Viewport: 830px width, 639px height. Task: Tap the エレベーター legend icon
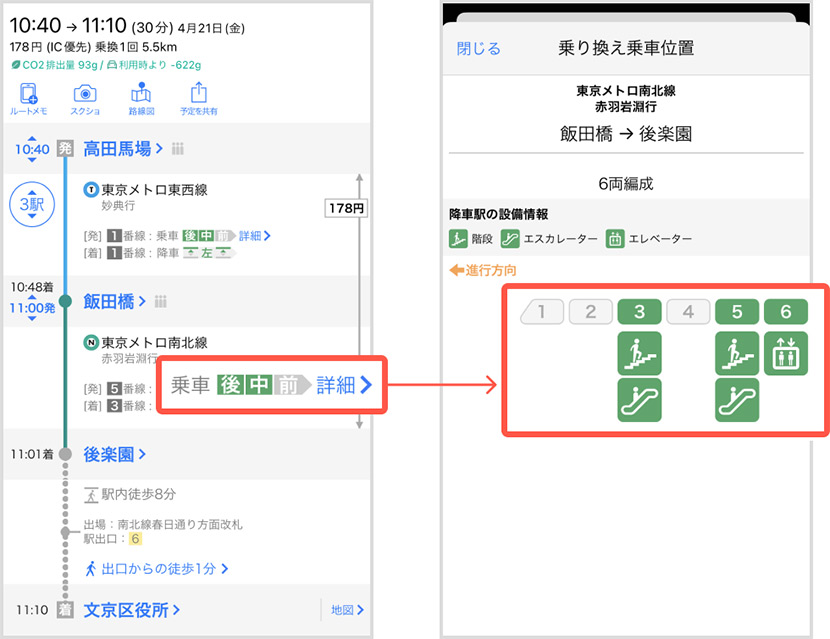click(x=615, y=239)
